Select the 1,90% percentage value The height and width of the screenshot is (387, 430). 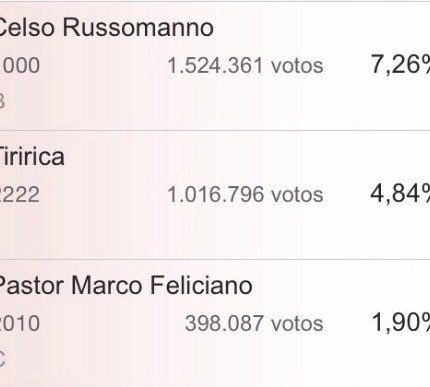click(400, 322)
